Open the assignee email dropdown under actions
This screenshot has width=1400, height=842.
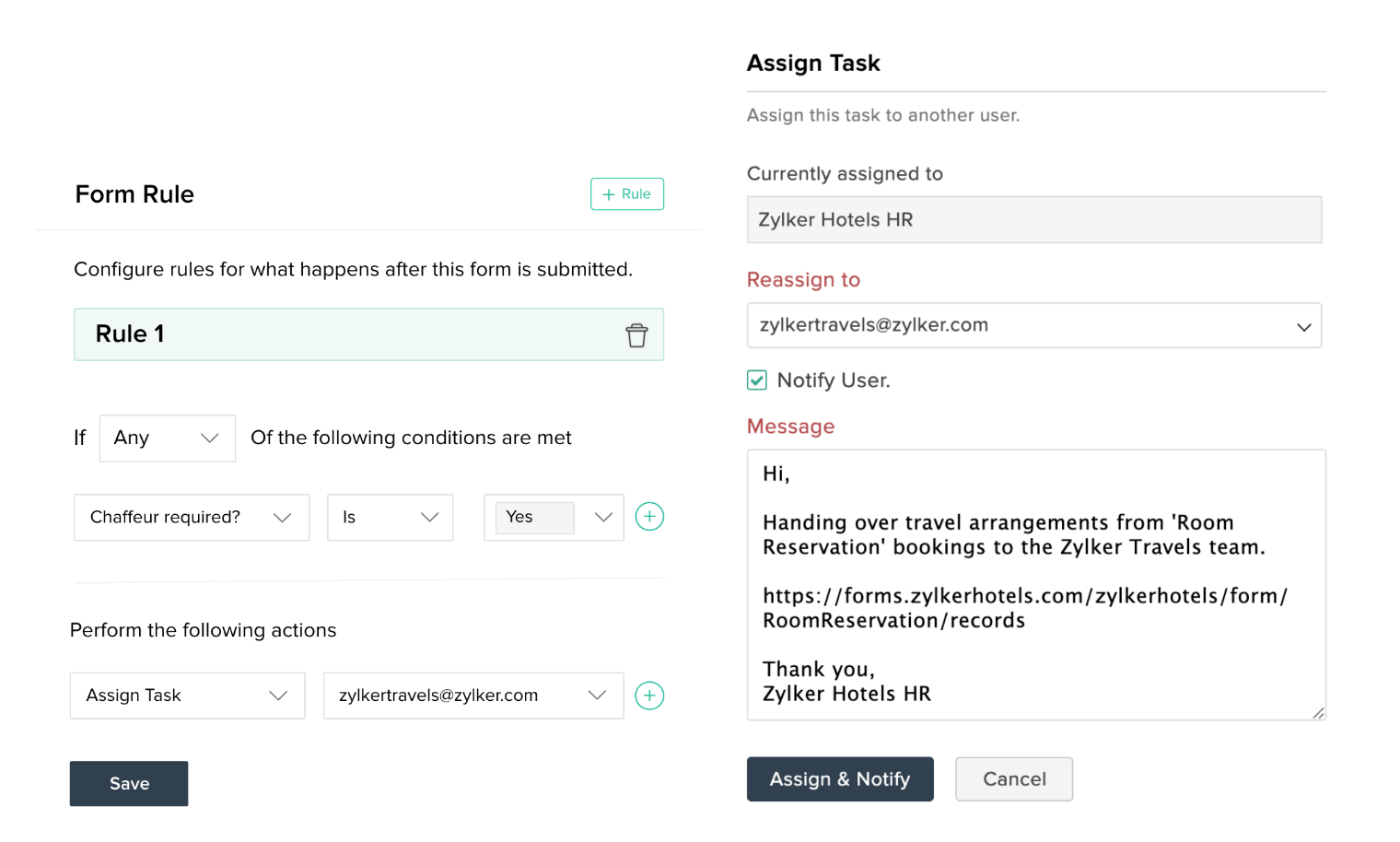tap(472, 696)
